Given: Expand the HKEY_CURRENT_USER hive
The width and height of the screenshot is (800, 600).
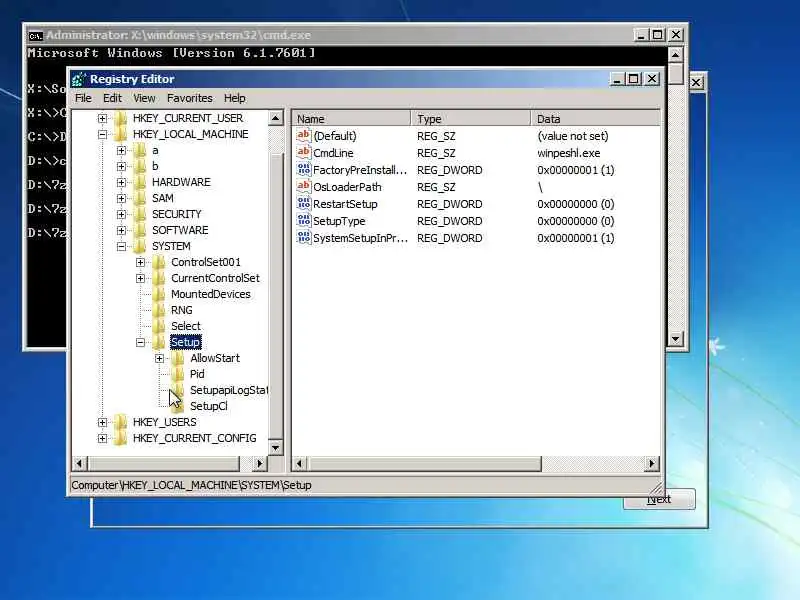Looking at the screenshot, I should [103, 118].
